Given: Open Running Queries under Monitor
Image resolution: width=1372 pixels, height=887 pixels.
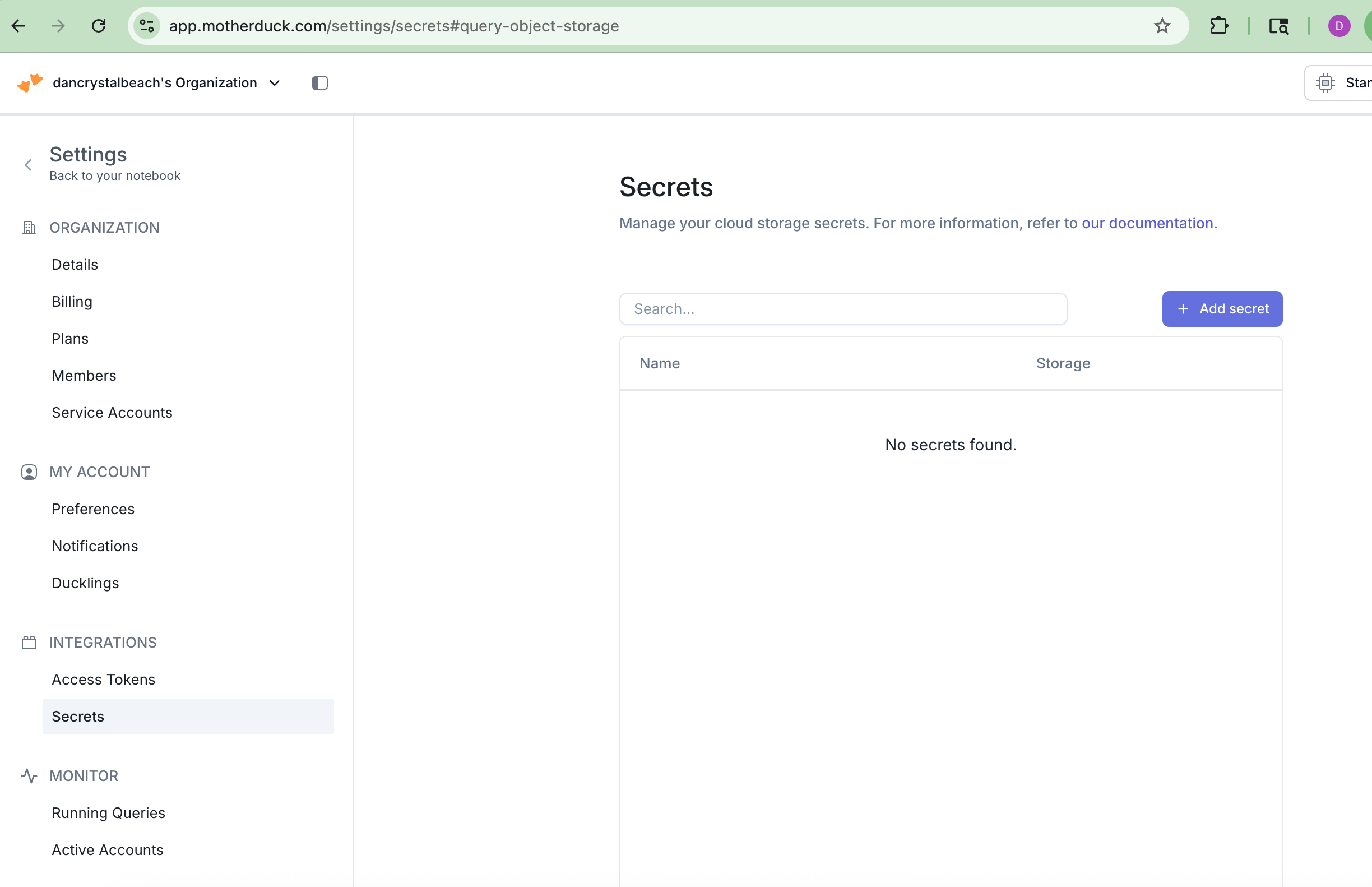Looking at the screenshot, I should point(108,812).
